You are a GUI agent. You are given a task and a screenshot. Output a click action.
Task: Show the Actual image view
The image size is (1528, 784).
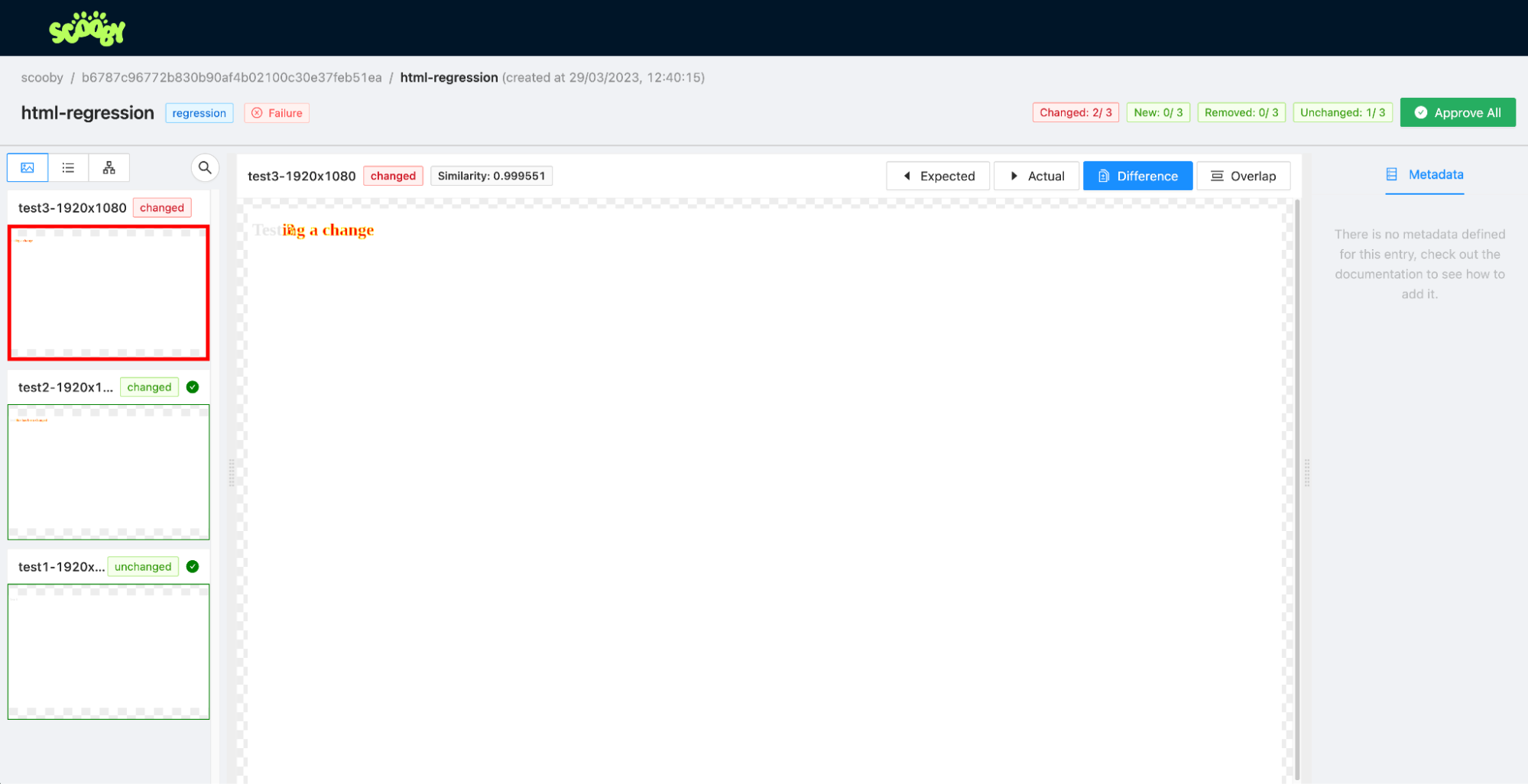[1036, 176]
